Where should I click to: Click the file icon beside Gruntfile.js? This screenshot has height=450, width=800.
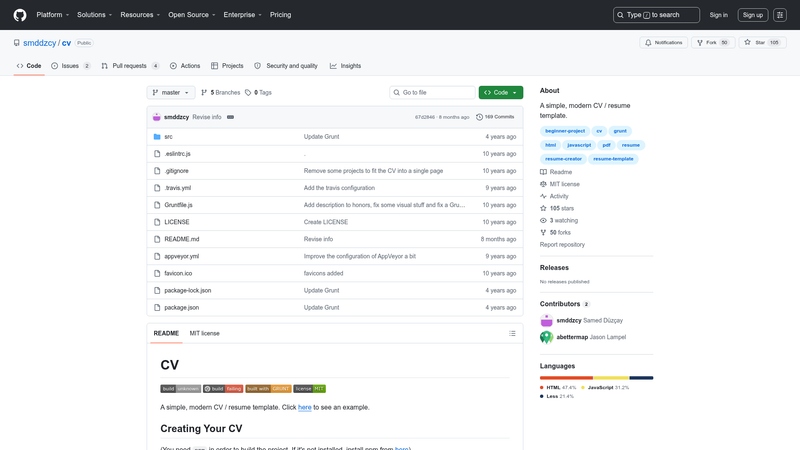coord(157,205)
